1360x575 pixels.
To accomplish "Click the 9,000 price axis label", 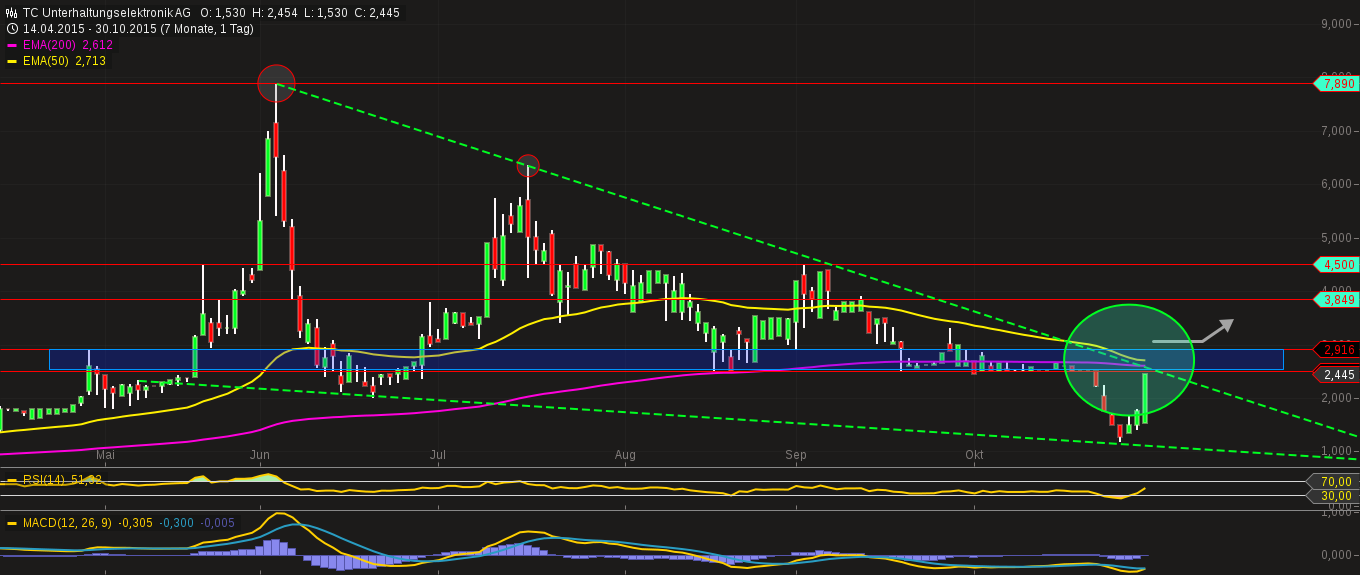I will click(1338, 24).
